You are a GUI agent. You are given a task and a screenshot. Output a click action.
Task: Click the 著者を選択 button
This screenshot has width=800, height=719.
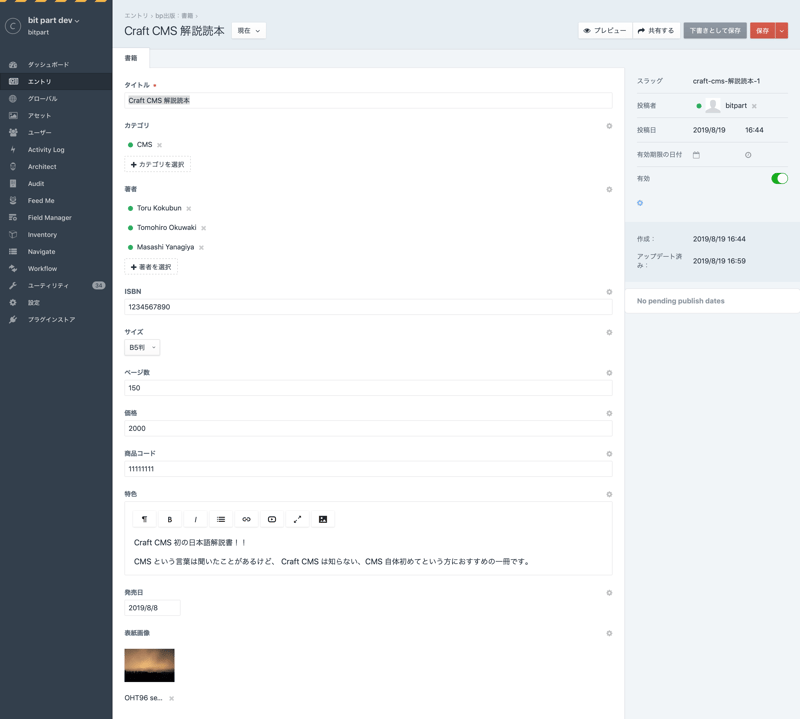[x=151, y=267]
